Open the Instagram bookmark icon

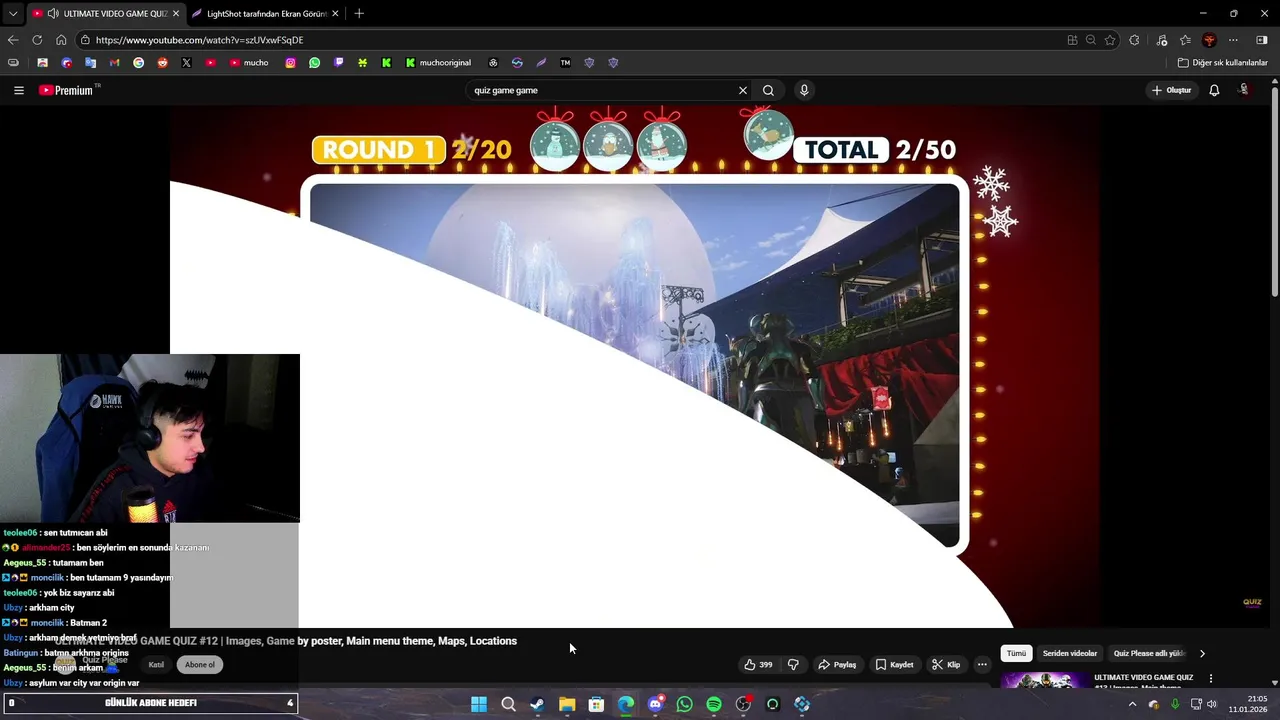pyautogui.click(x=290, y=62)
